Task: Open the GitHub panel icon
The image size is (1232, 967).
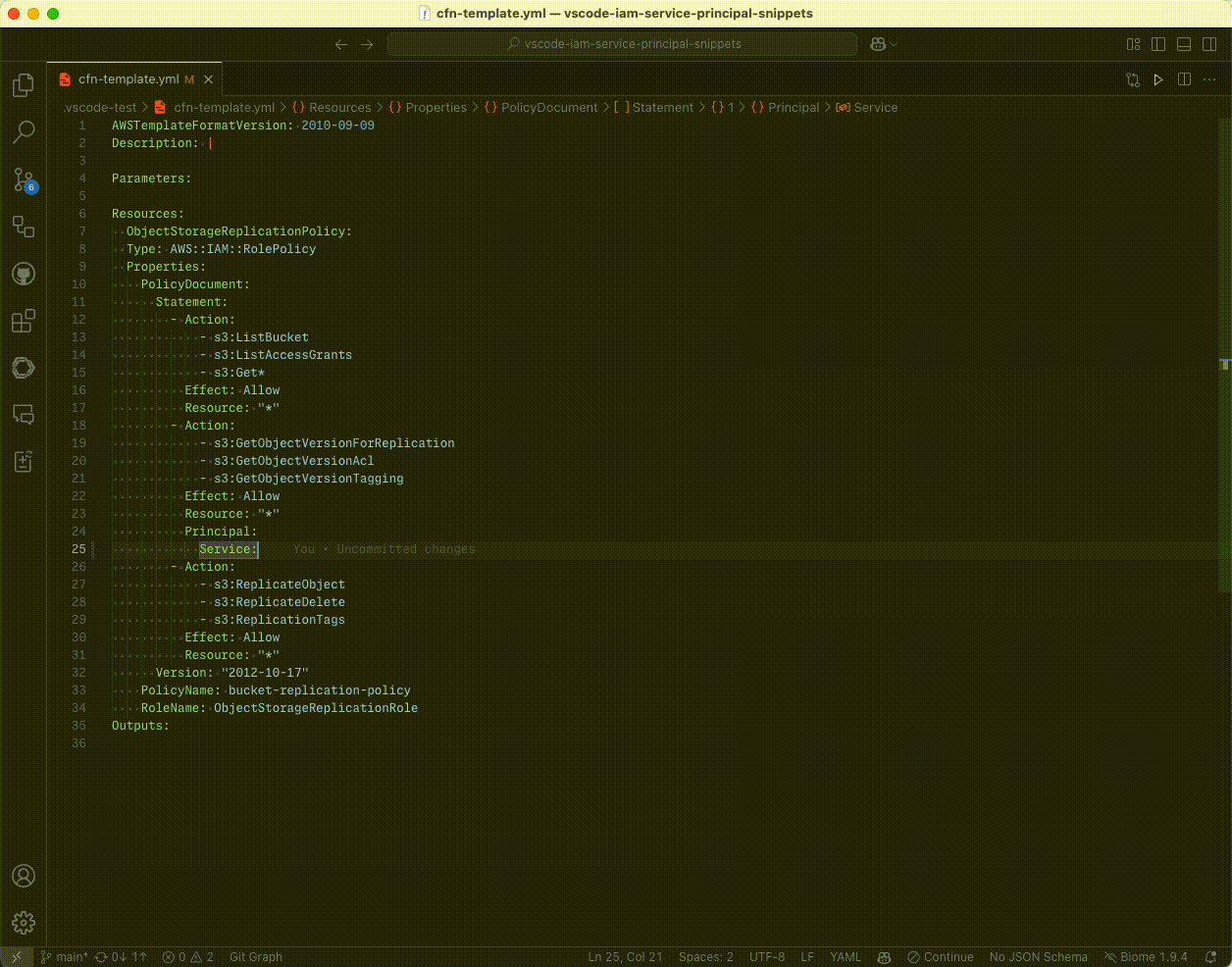Action: click(24, 274)
